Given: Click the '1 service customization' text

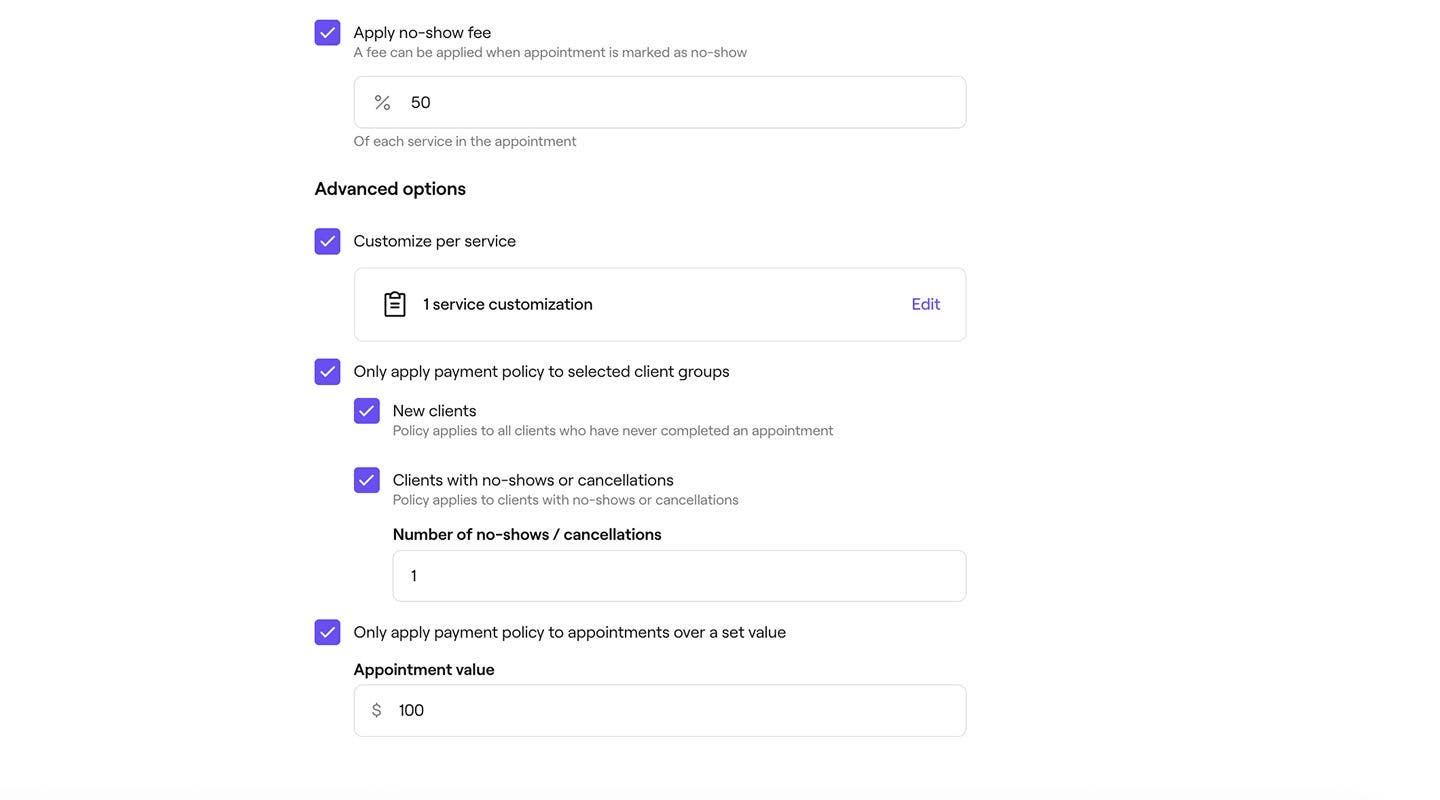Looking at the screenshot, I should (x=507, y=305).
